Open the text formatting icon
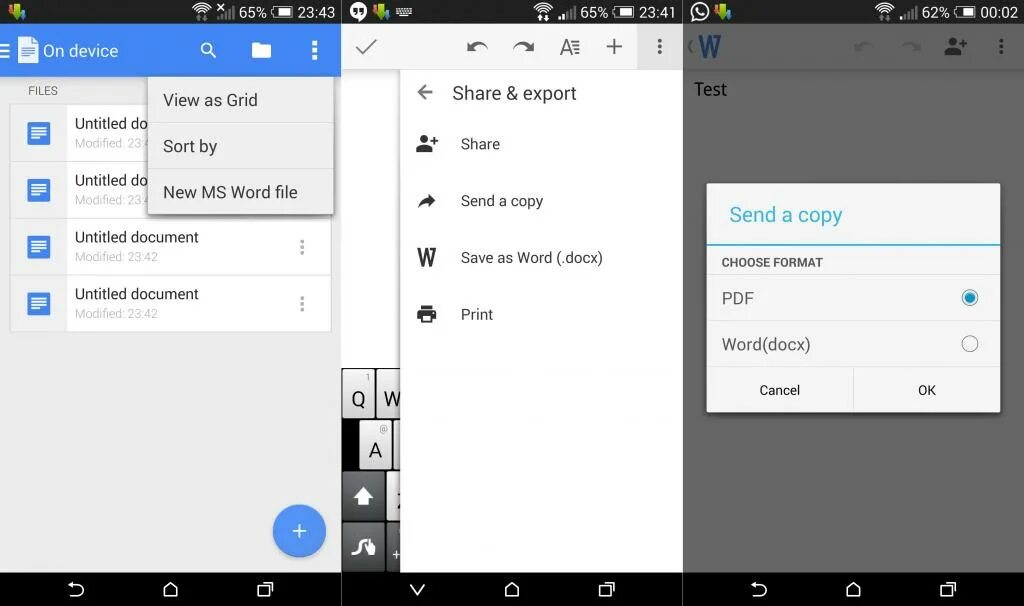Screen dimensions: 1024x606 [x=569, y=46]
